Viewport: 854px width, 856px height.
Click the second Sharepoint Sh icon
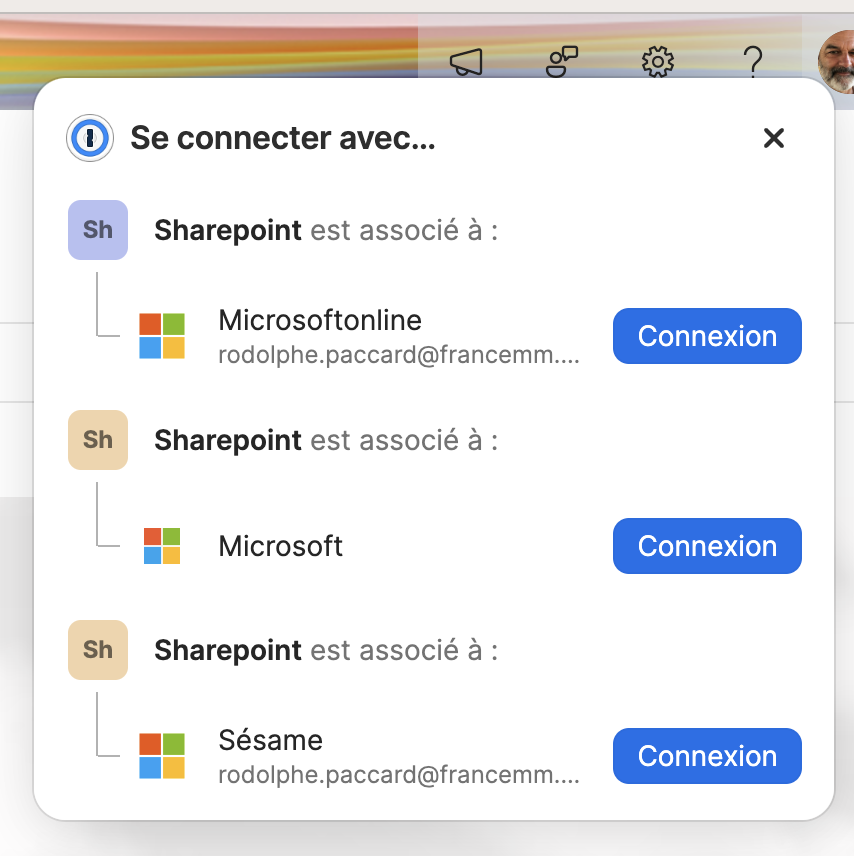point(98,440)
